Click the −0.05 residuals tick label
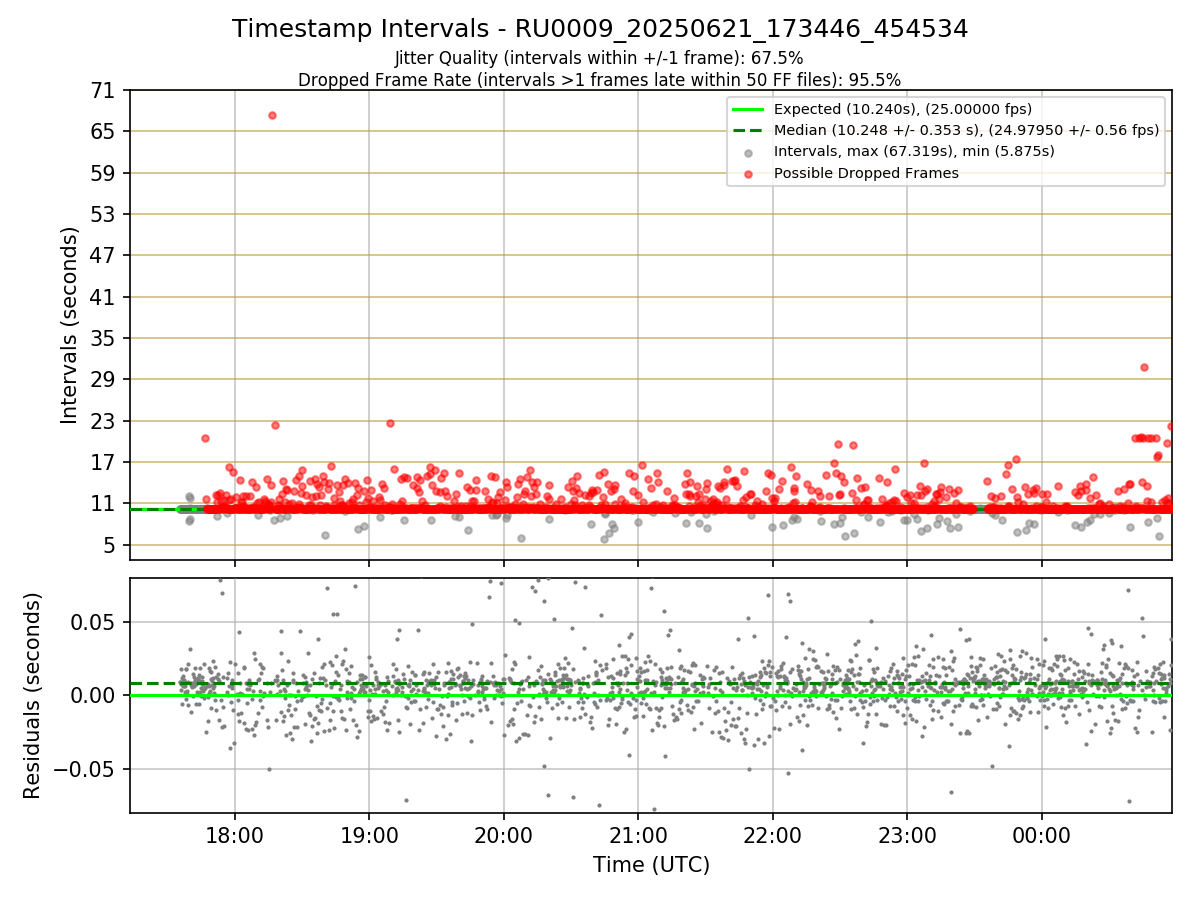Image resolution: width=1200 pixels, height=900 pixels. pyautogui.click(x=86, y=769)
